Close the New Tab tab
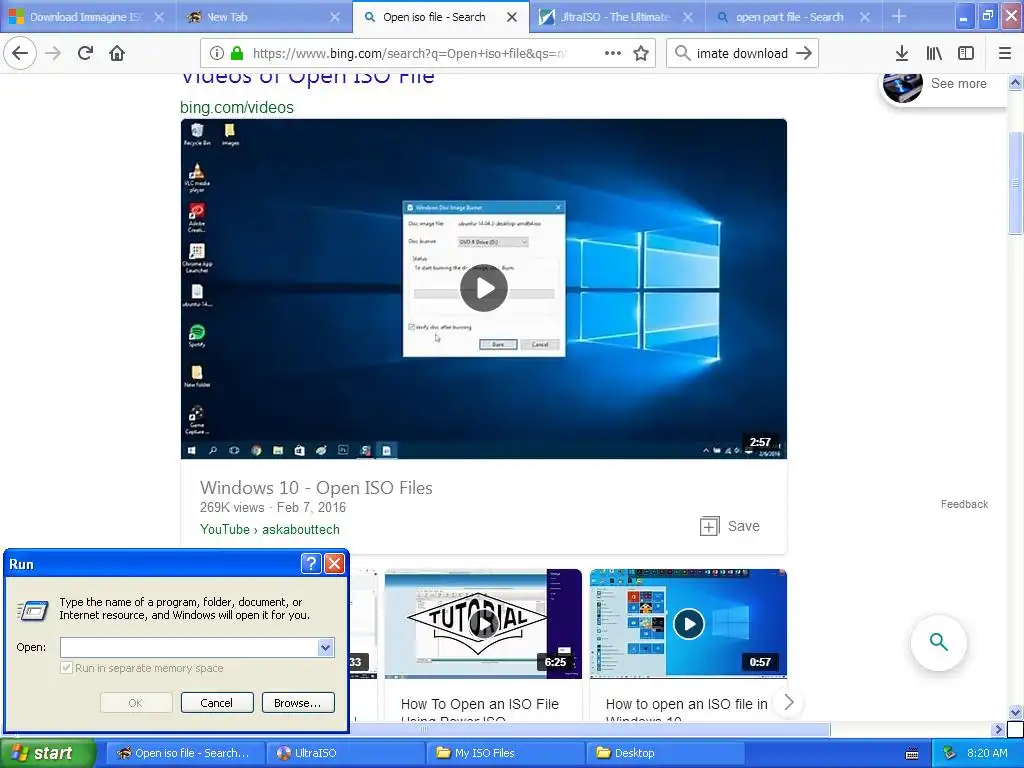 (335, 17)
